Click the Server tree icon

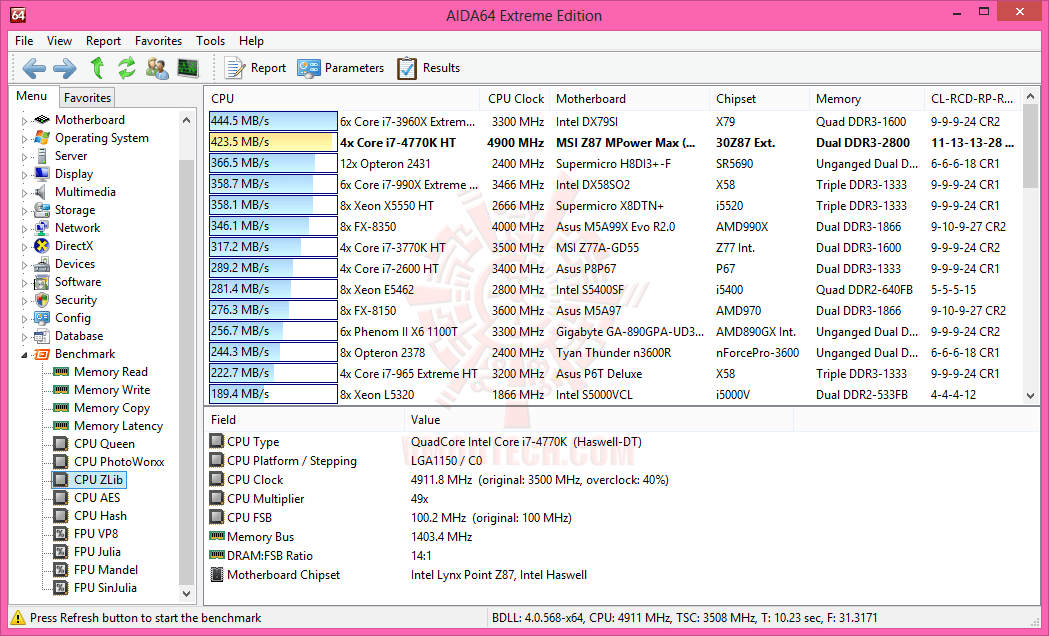pyautogui.click(x=41, y=156)
